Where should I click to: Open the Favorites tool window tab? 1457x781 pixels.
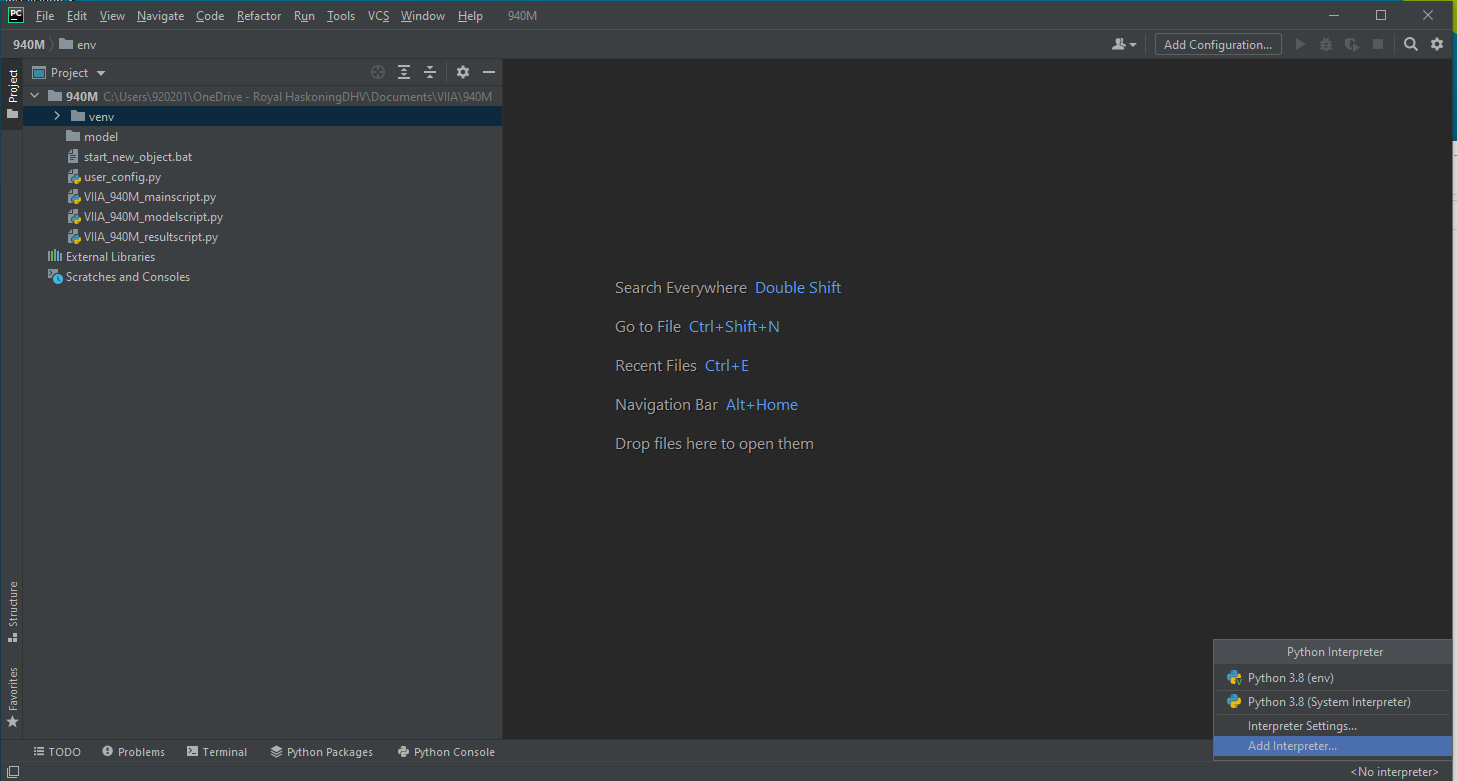tap(12, 697)
